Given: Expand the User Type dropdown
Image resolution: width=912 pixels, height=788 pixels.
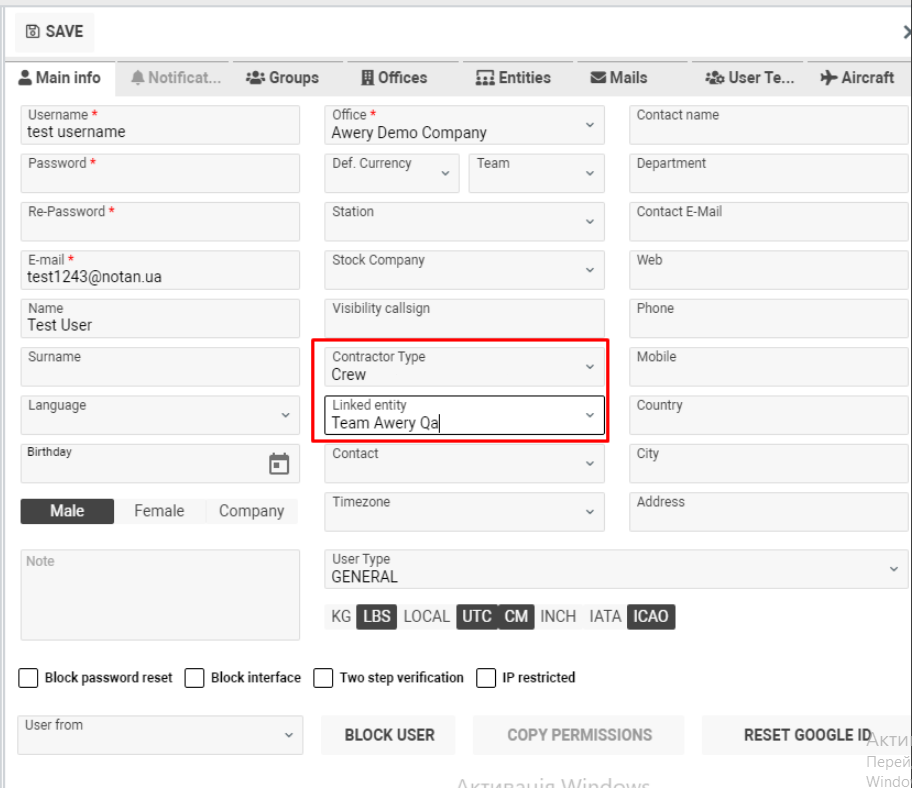Looking at the screenshot, I should (x=893, y=569).
